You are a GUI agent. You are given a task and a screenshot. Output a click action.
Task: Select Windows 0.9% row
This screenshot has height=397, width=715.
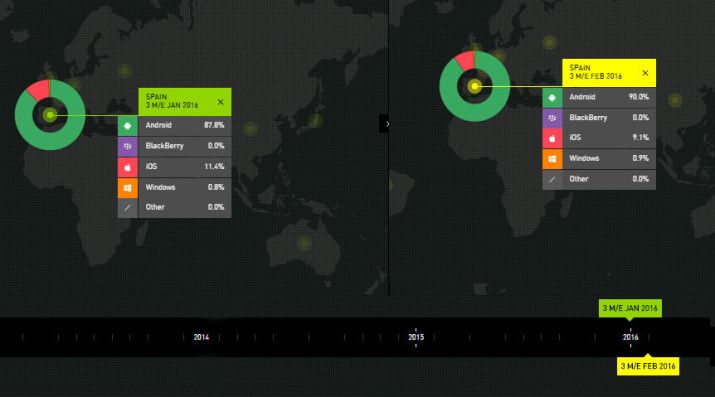click(599, 159)
